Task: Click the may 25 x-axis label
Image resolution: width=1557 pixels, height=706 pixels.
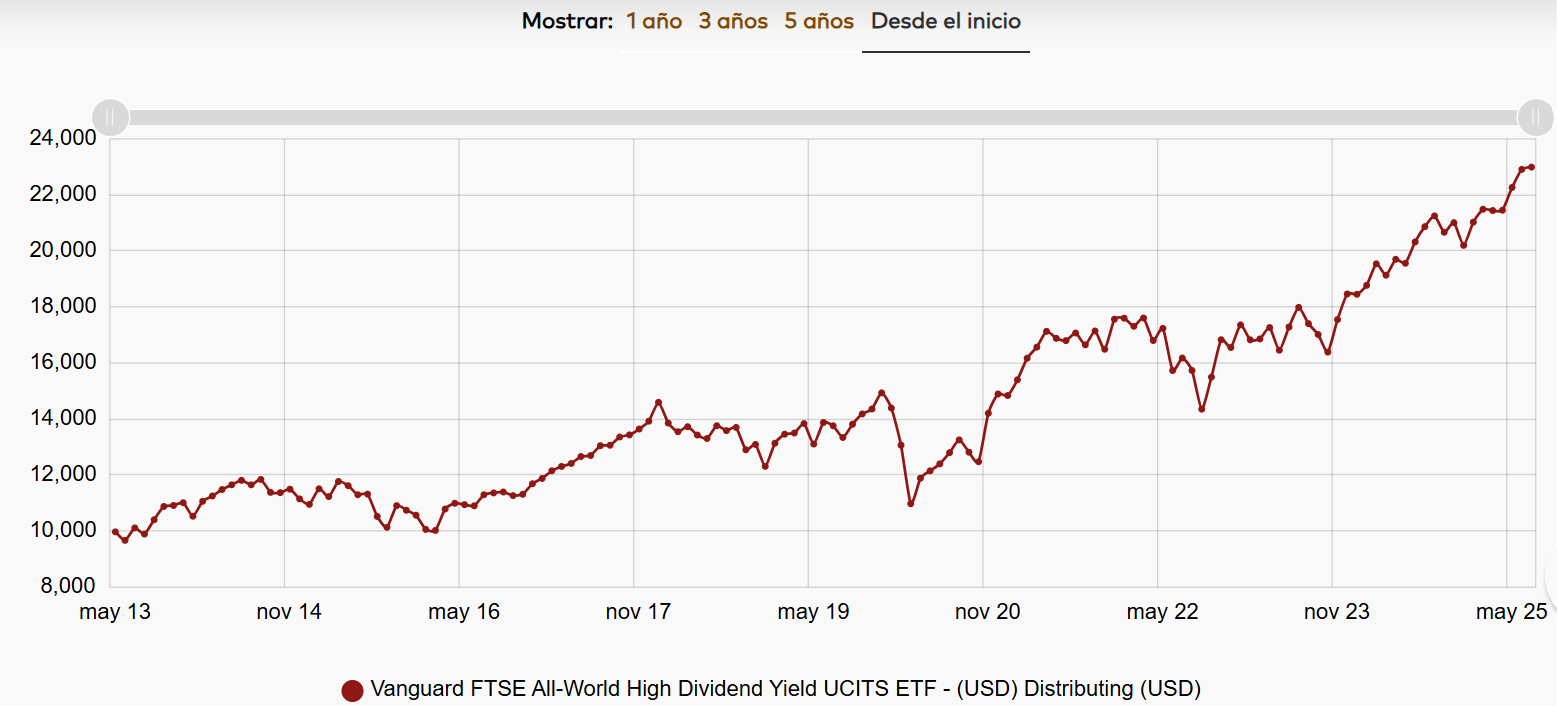Action: (x=1511, y=612)
